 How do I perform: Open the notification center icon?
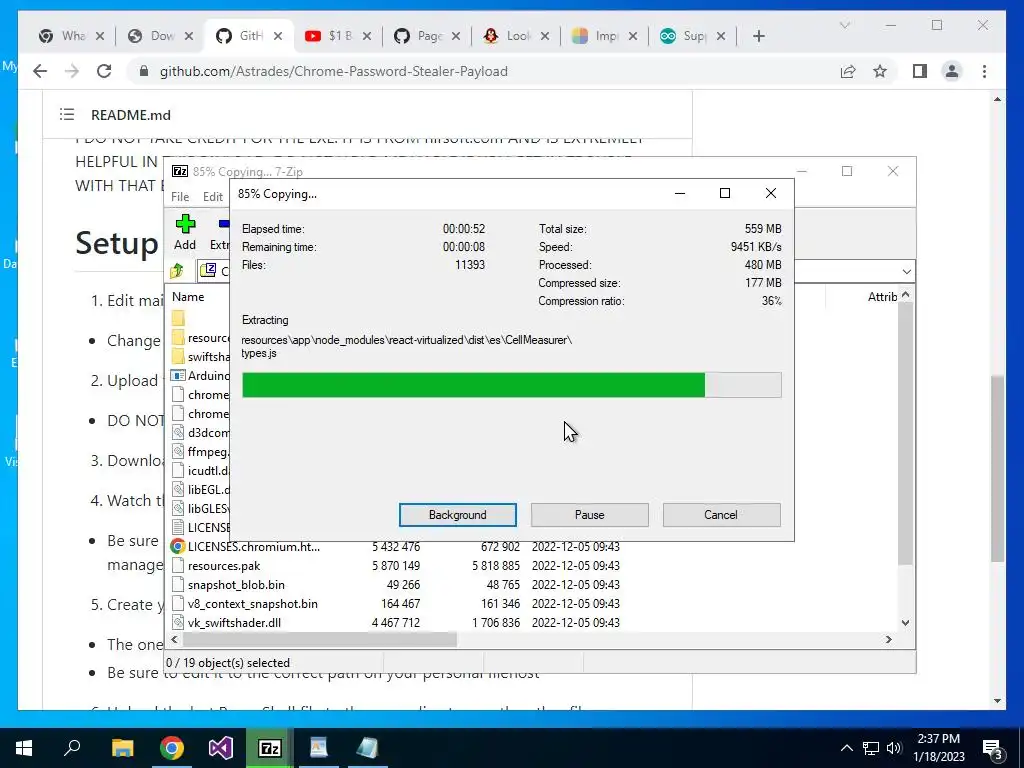[x=994, y=748]
